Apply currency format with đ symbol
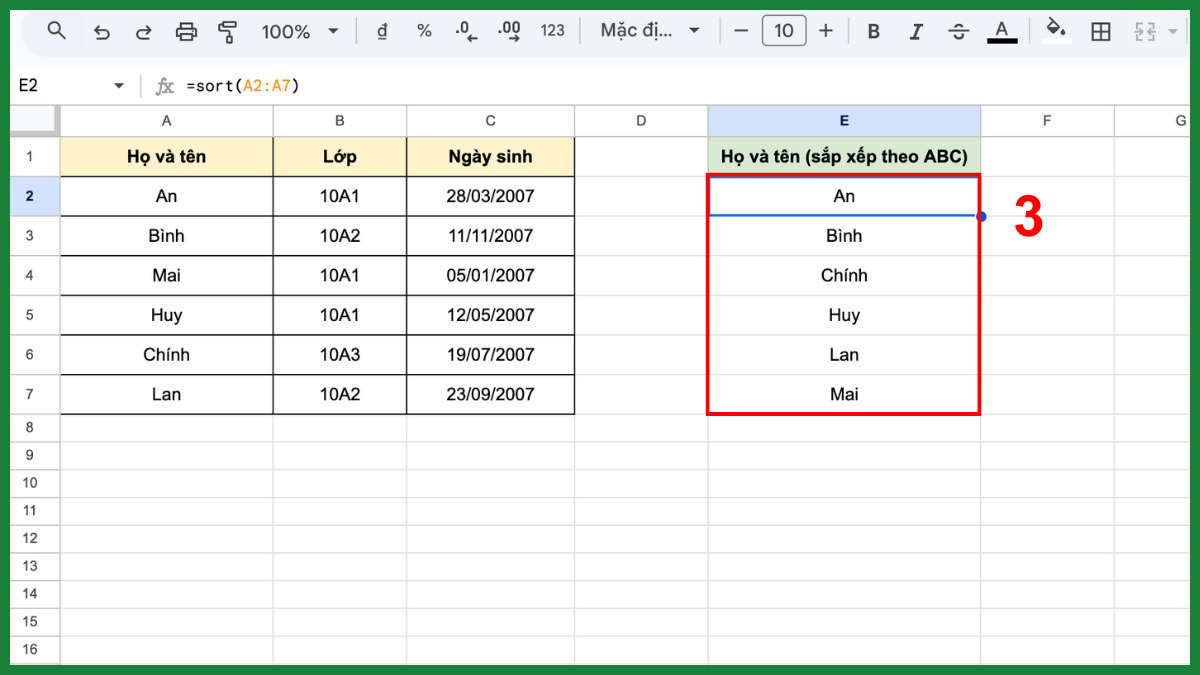The image size is (1200, 675). [x=381, y=30]
